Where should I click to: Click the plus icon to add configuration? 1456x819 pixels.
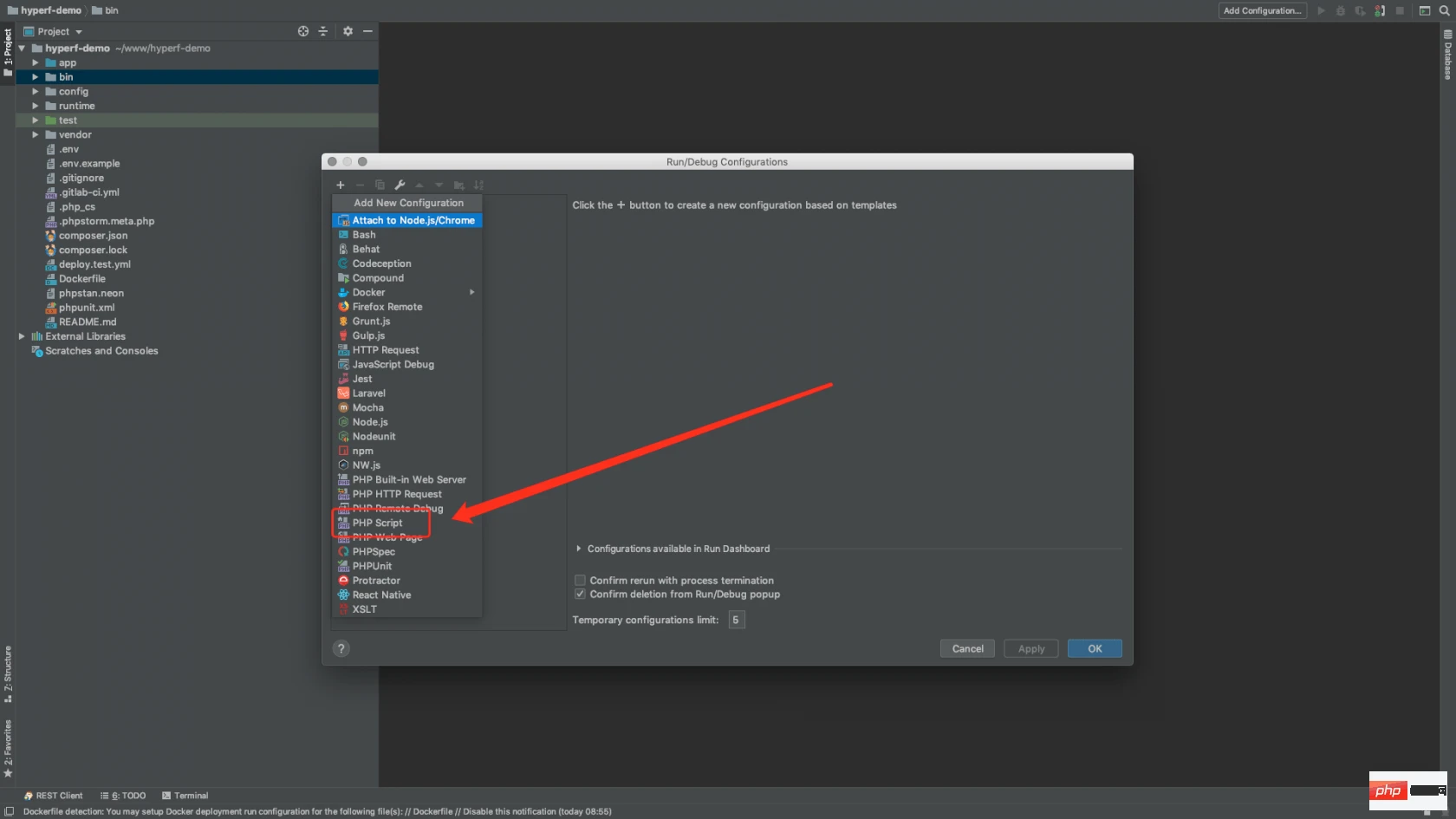pyautogui.click(x=341, y=185)
